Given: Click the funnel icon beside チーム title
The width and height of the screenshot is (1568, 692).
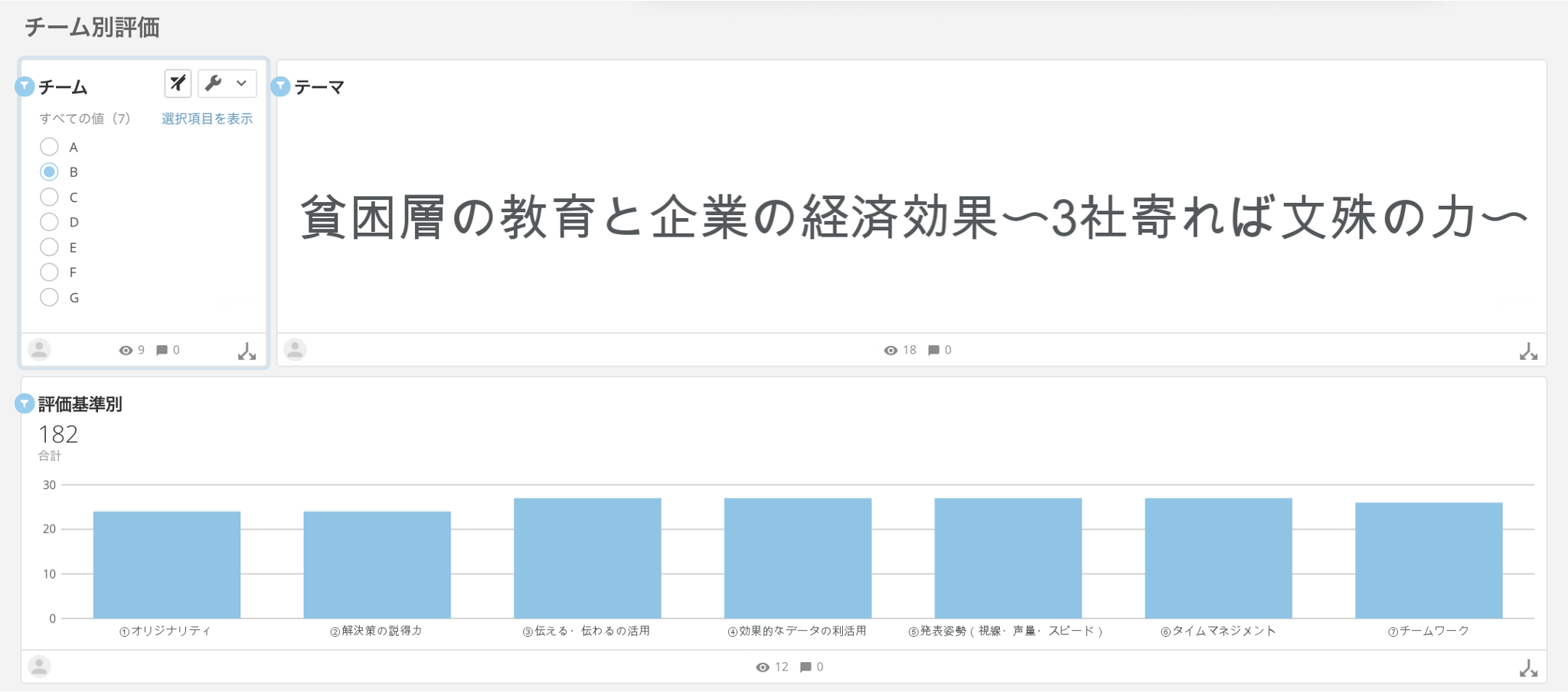Looking at the screenshot, I should pyautogui.click(x=25, y=86).
